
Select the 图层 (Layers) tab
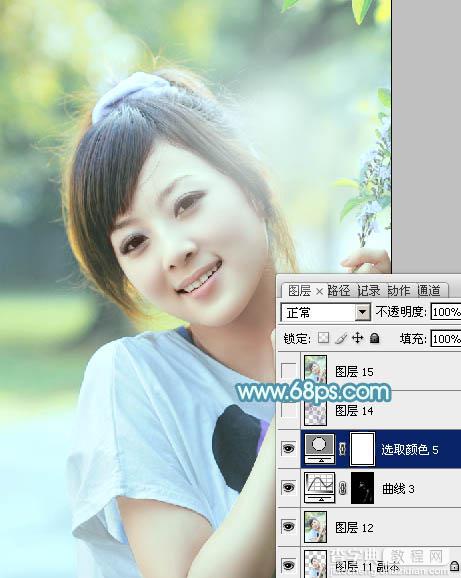click(x=299, y=291)
